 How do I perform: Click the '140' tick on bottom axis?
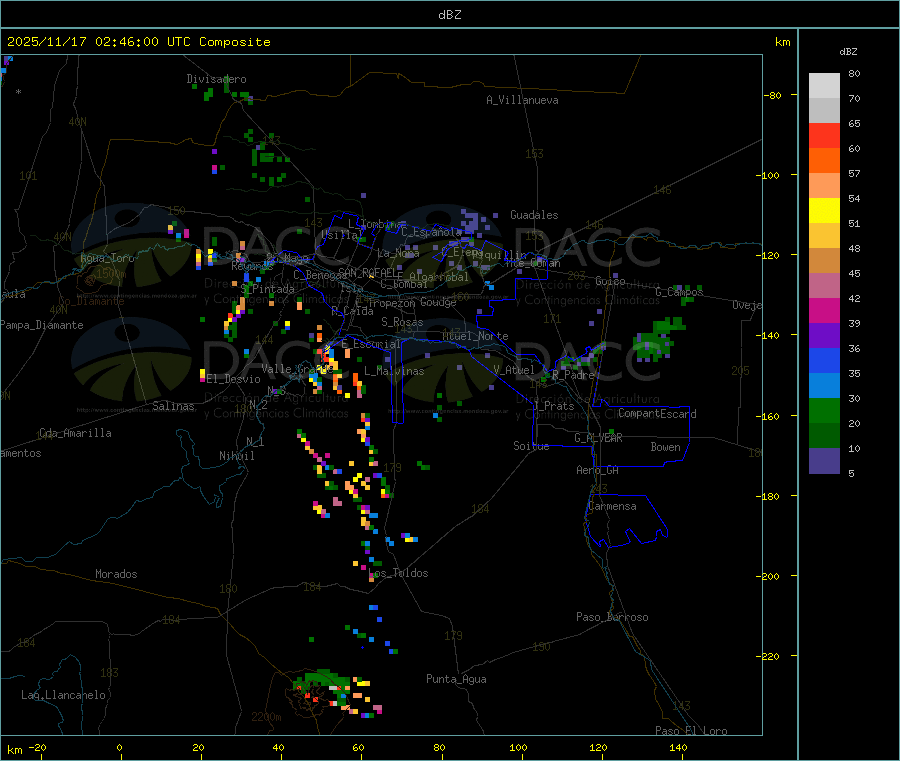(x=678, y=747)
